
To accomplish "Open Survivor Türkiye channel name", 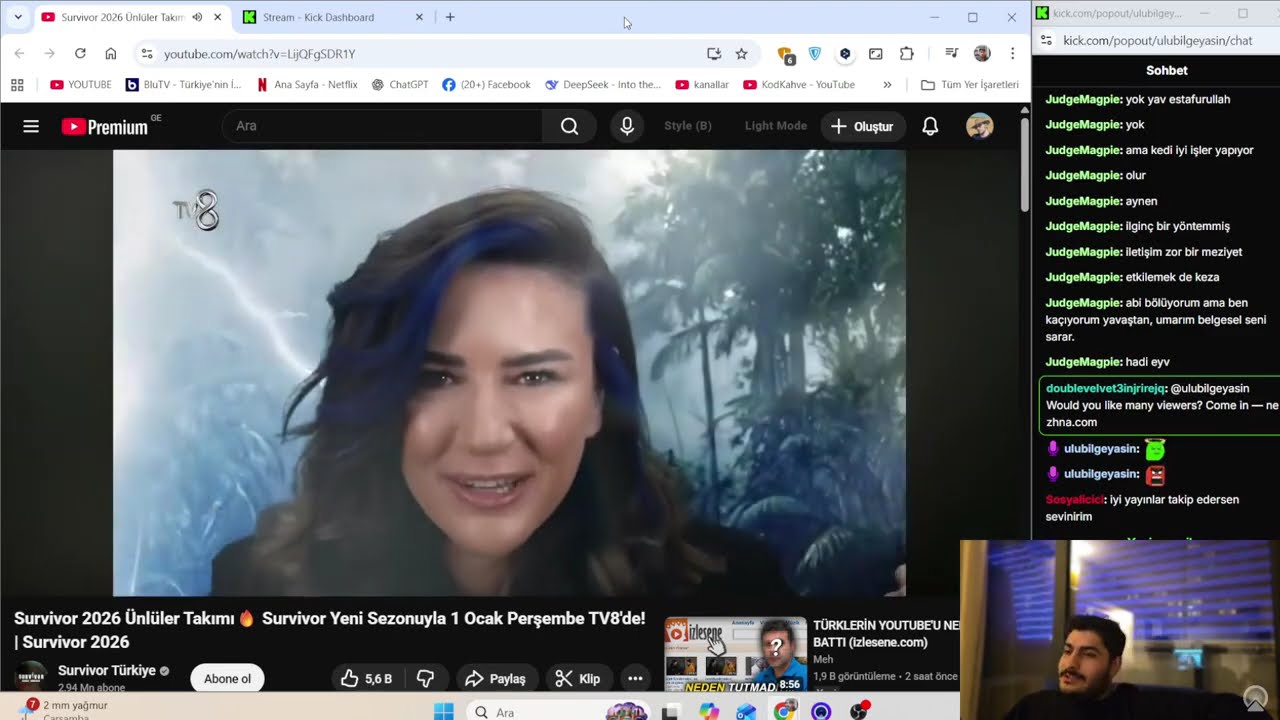I will [106, 670].
